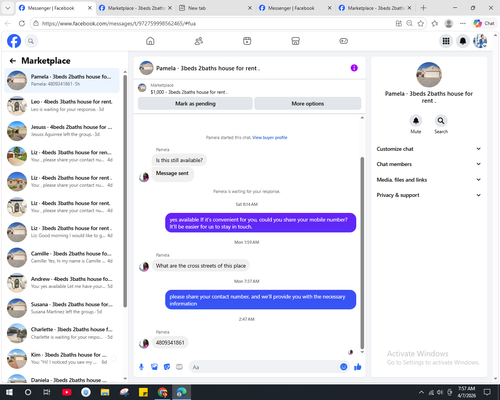Switch to the New tab browser tab
This screenshot has width=500, height=400.
pyautogui.click(x=215, y=8)
